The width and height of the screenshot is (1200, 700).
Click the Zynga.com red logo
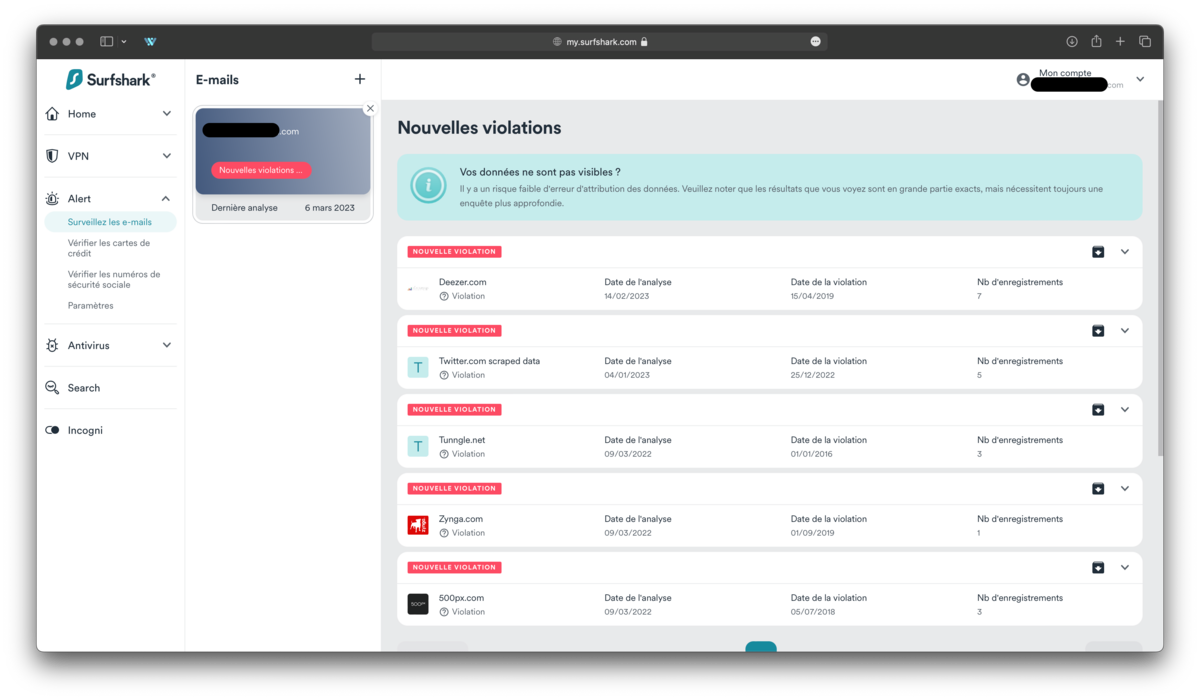click(x=418, y=525)
